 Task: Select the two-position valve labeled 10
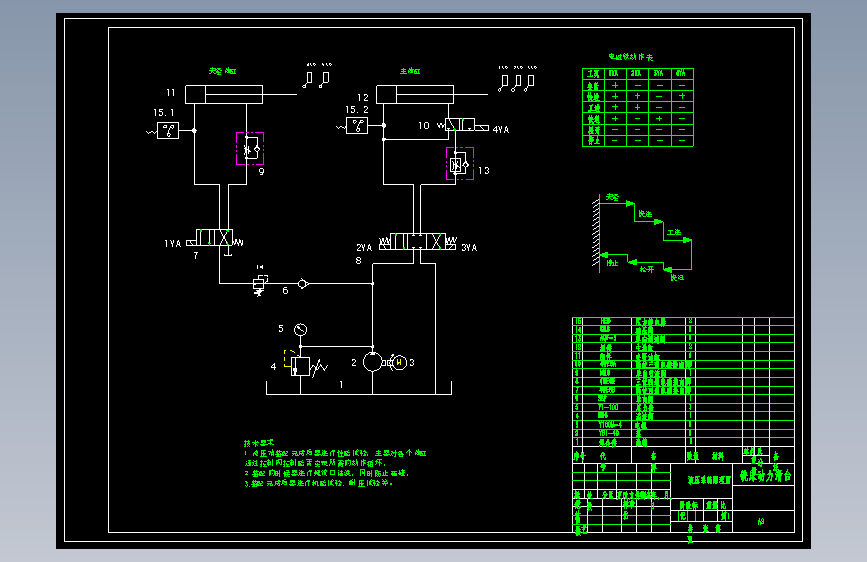point(460,125)
